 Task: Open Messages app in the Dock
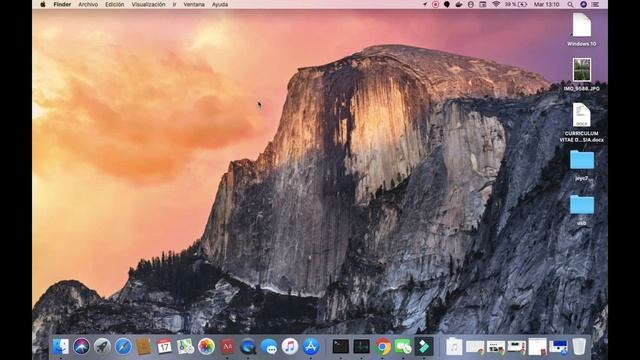click(269, 347)
